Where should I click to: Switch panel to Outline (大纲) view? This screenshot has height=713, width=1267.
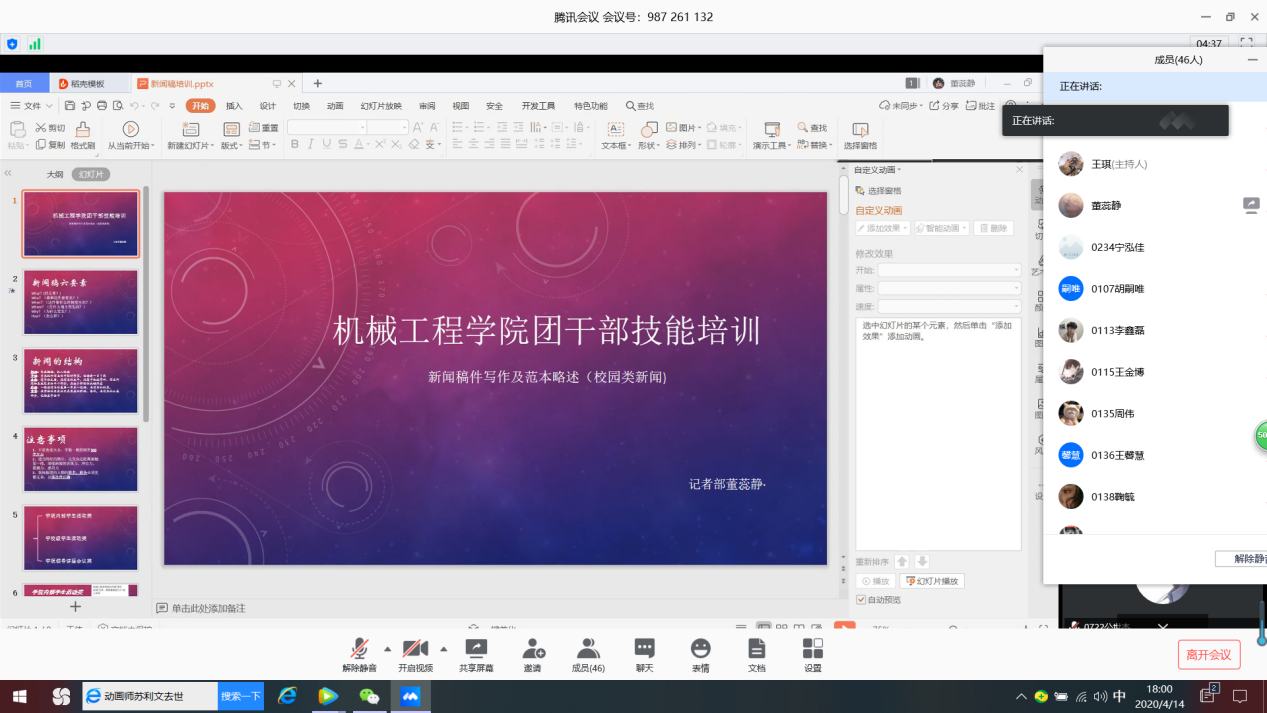55,174
